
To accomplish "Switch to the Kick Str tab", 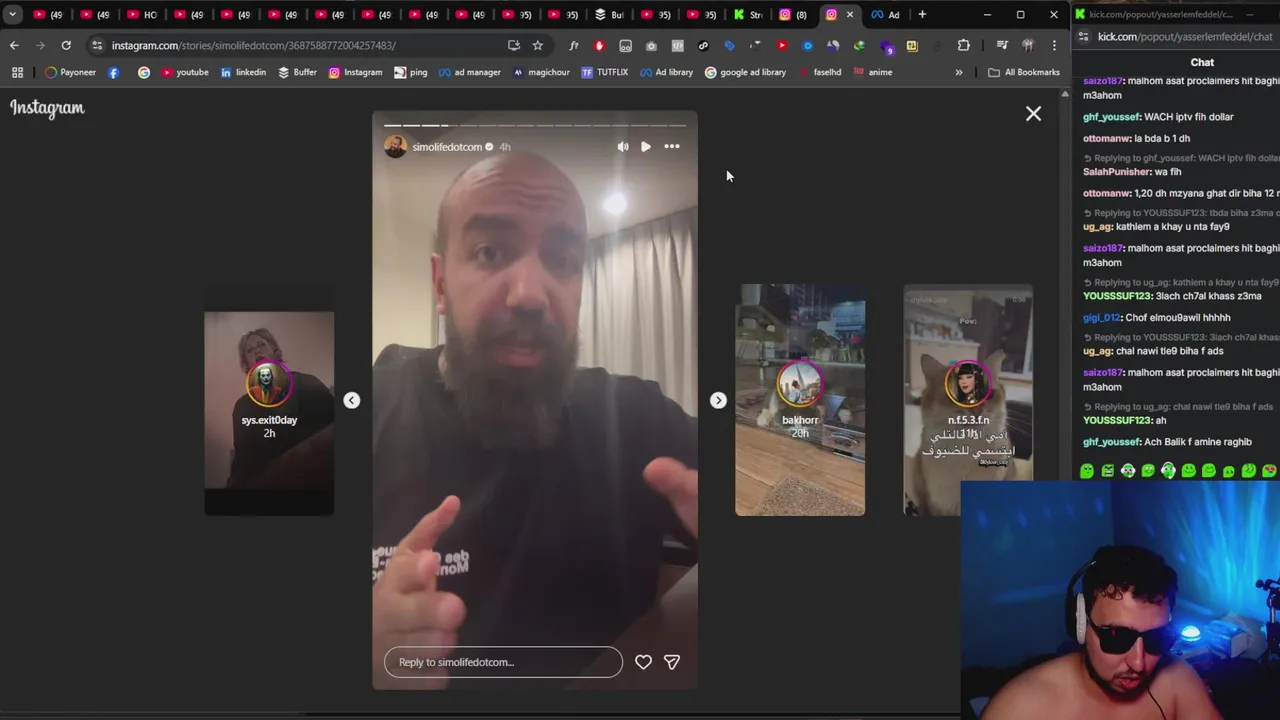I will pyautogui.click(x=748, y=14).
